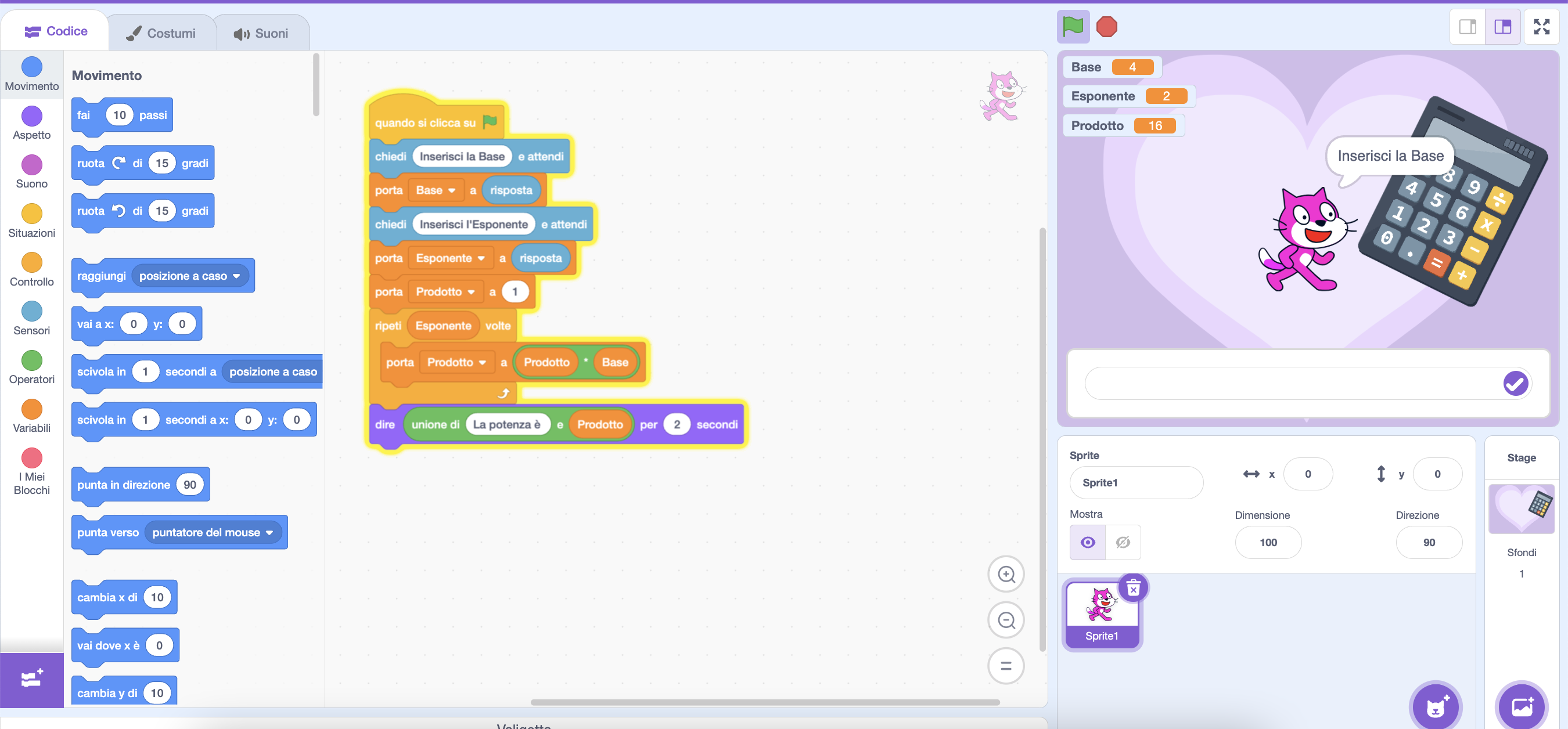1568x729 pixels.
Task: Click the block palette vertical scrollbar
Action: 316,85
